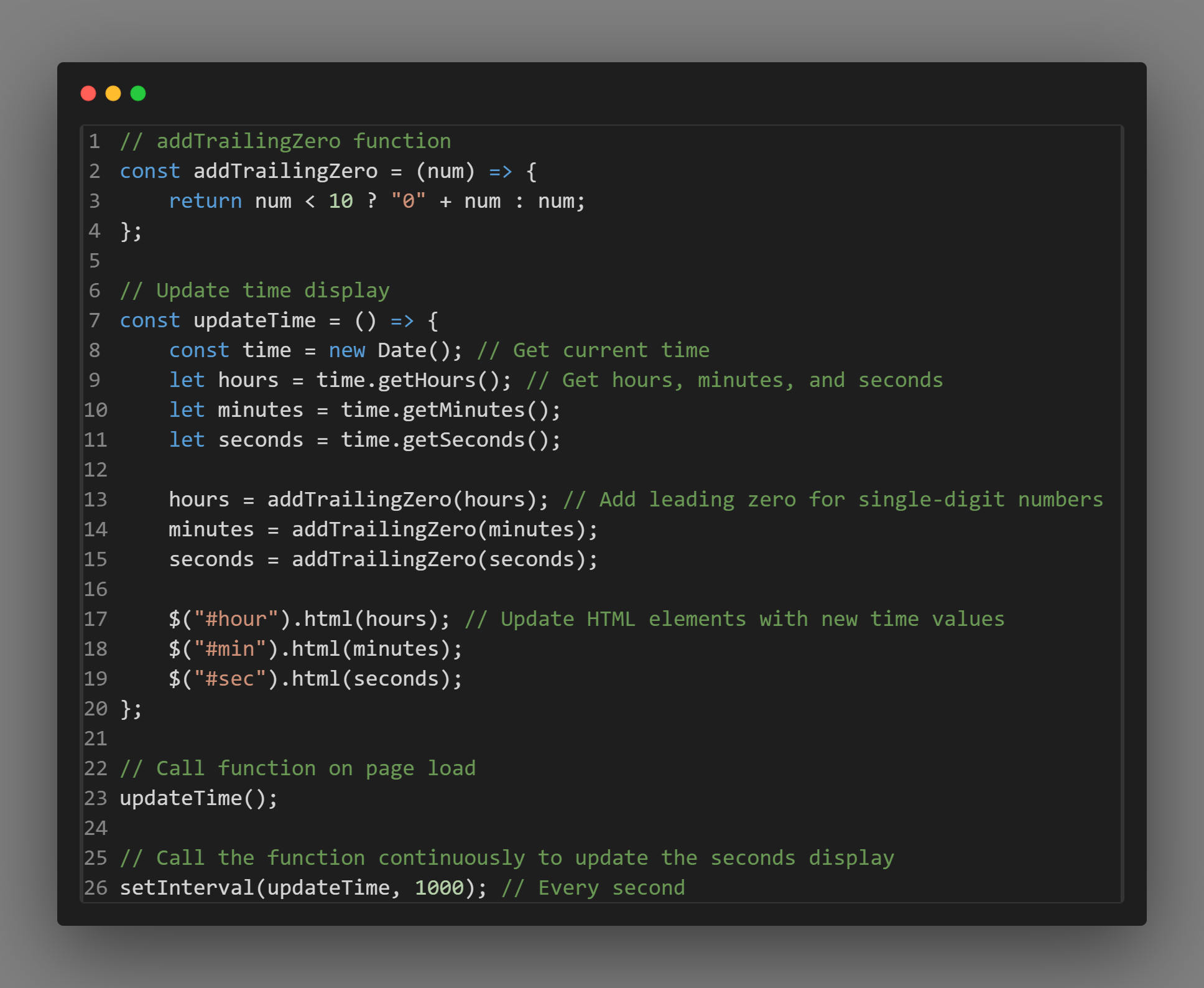Click 'time.getSeconds()' on line 11
This screenshot has height=988, width=1204.
445,440
